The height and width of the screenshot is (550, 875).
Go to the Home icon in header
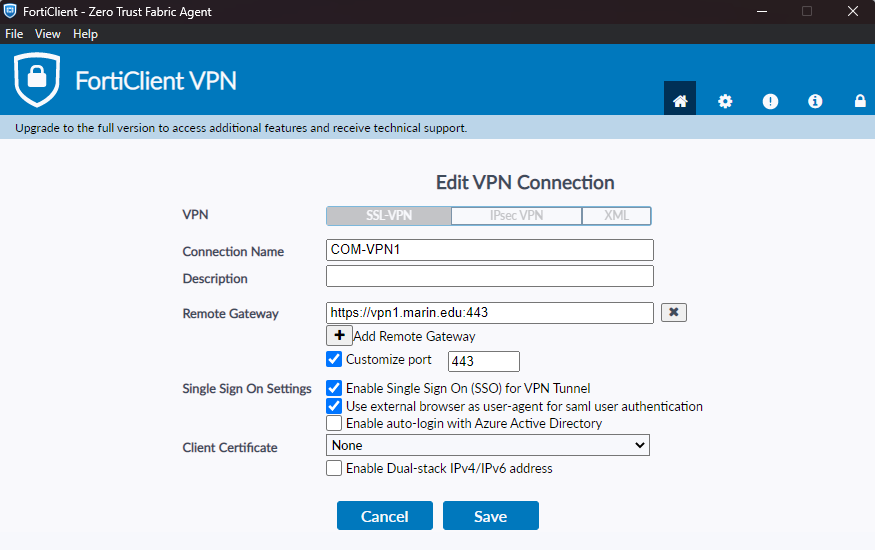click(680, 101)
